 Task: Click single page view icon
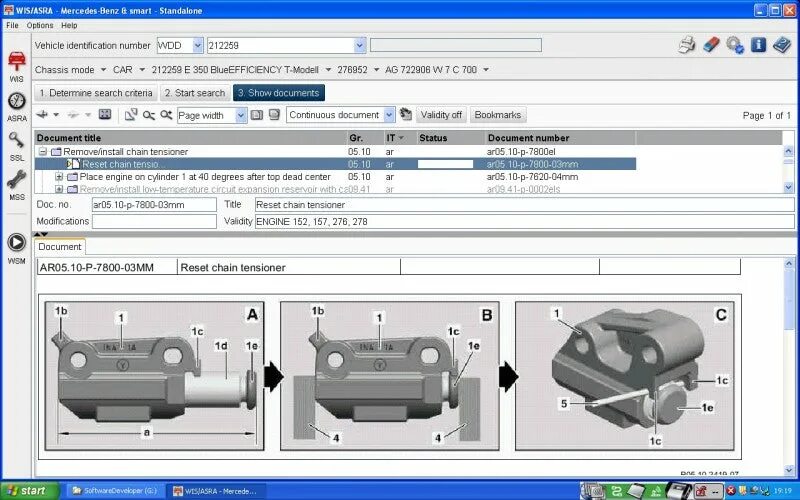click(x=257, y=115)
